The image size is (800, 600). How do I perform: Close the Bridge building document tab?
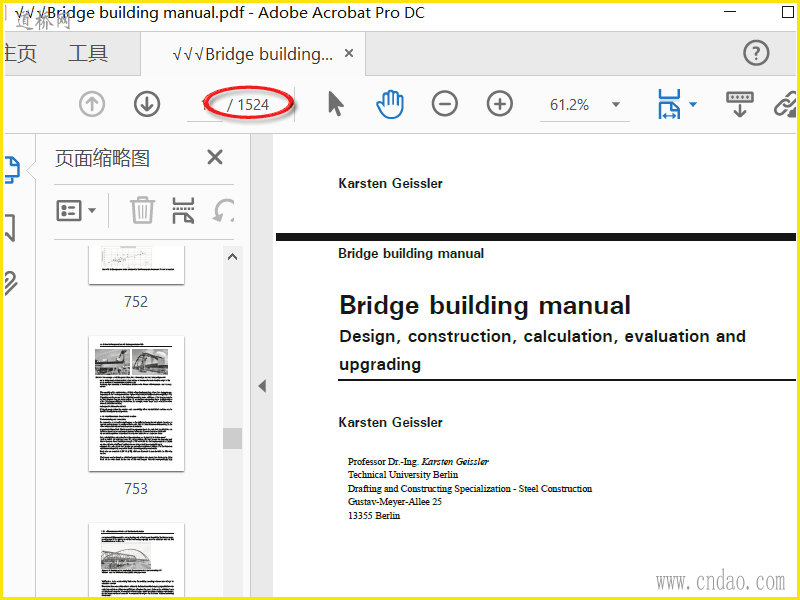tap(349, 53)
